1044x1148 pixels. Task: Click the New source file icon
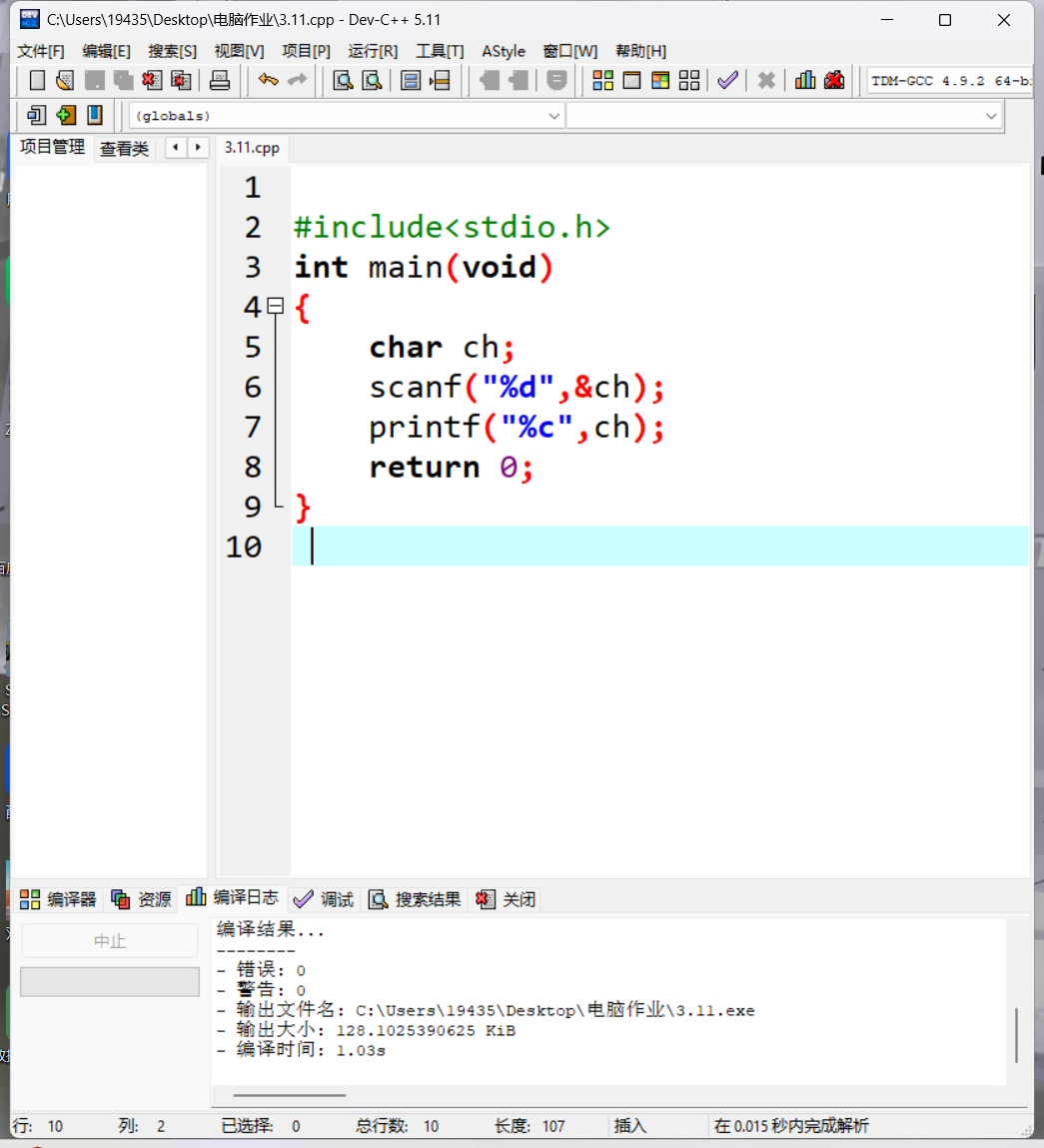[37, 81]
